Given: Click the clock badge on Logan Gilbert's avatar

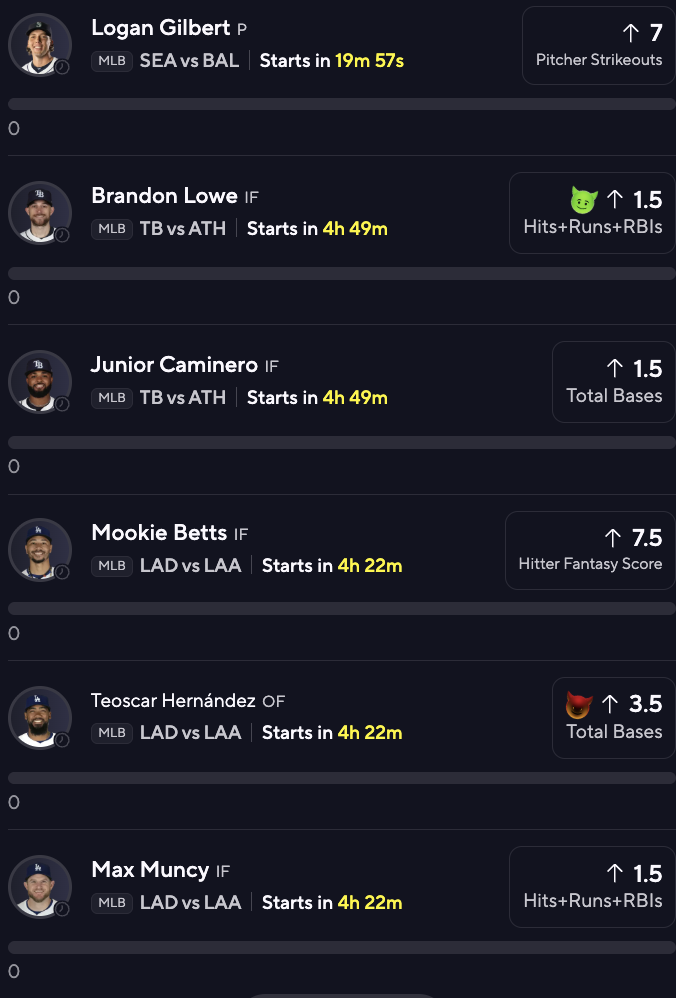Looking at the screenshot, I should [x=62, y=66].
